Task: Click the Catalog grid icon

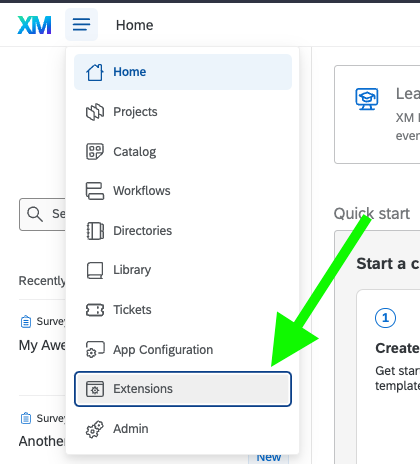Action: click(x=95, y=152)
